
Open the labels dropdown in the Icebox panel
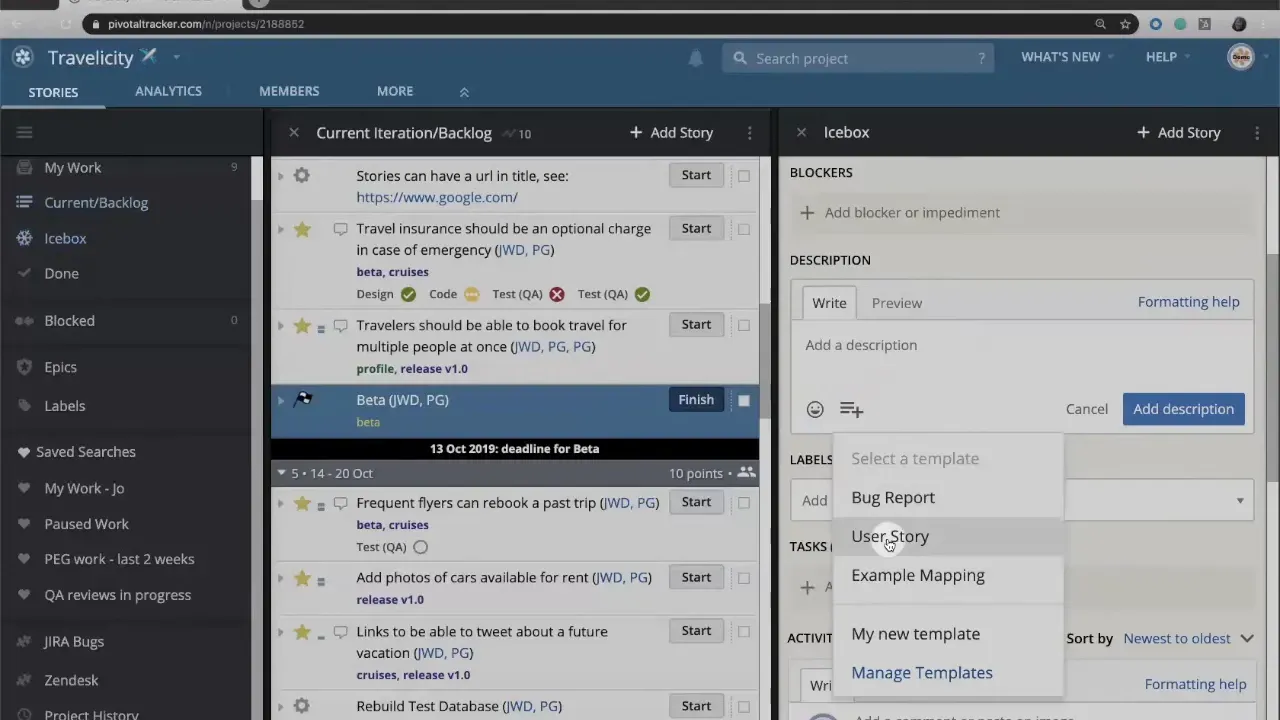1240,500
